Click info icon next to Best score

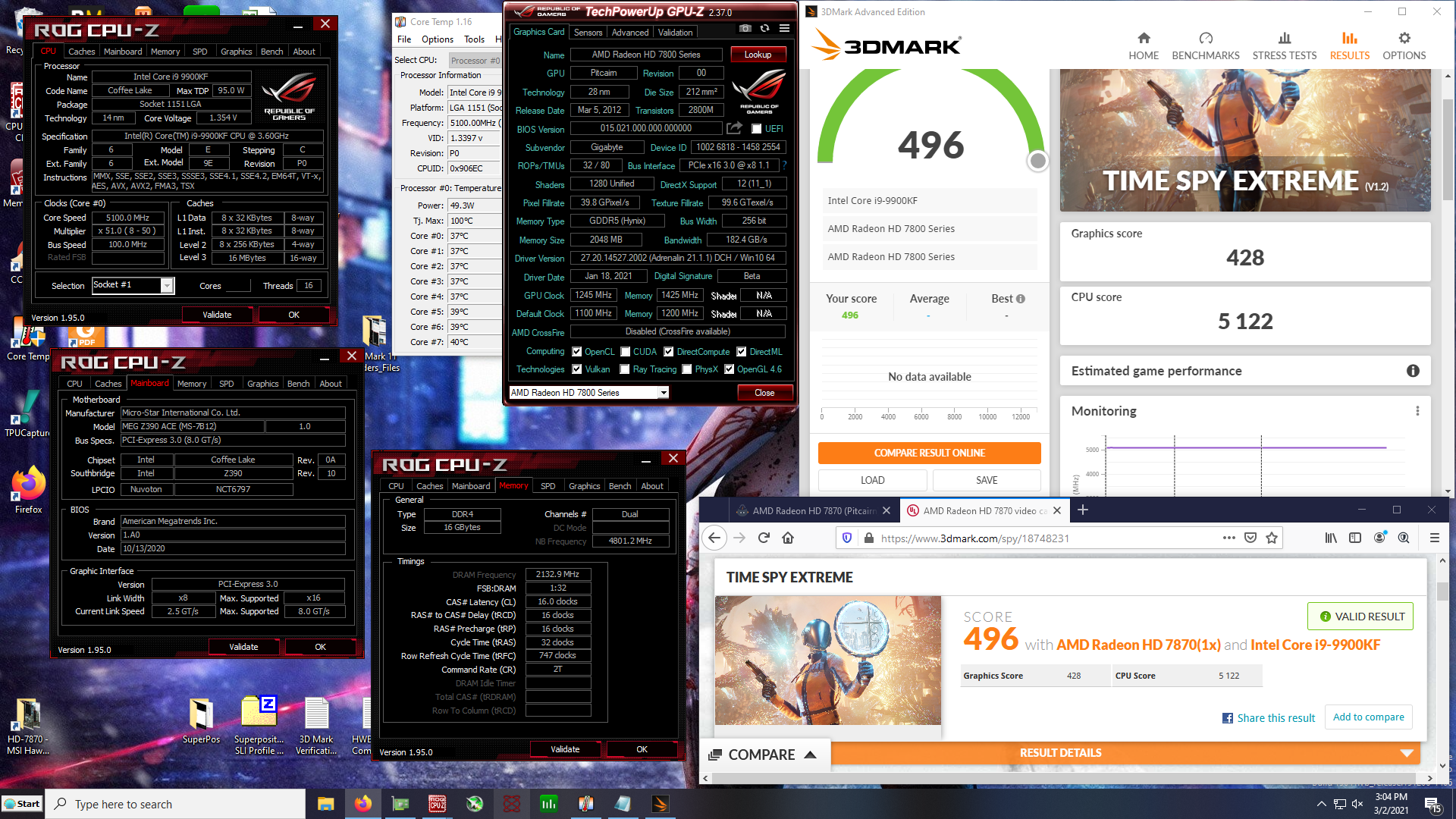pos(1021,299)
